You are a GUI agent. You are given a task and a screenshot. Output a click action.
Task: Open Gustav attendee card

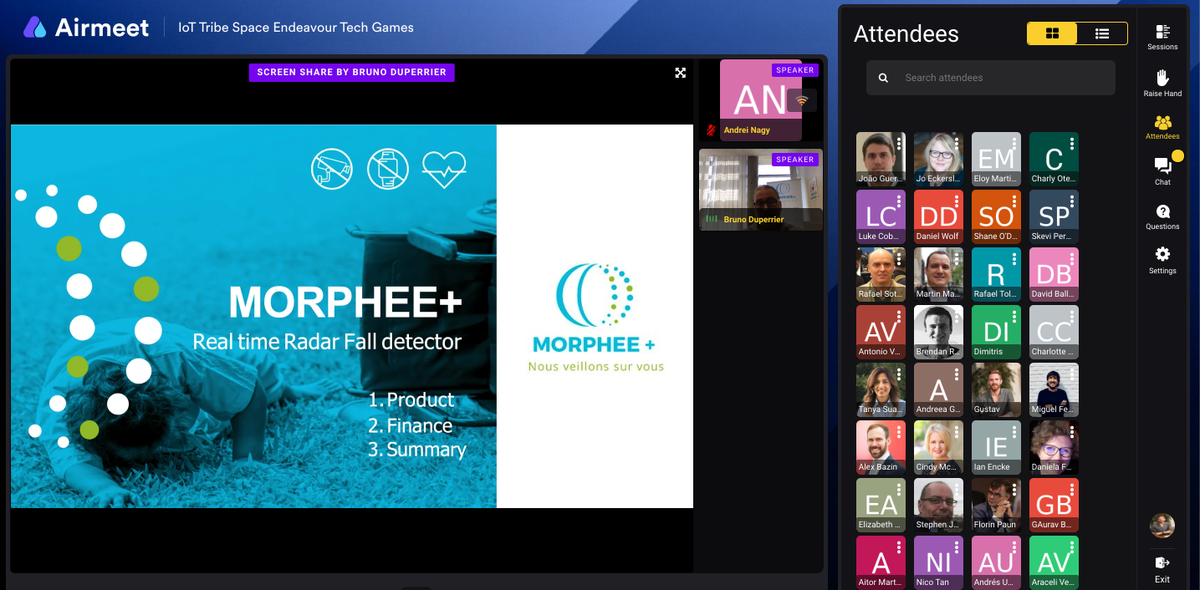[997, 389]
